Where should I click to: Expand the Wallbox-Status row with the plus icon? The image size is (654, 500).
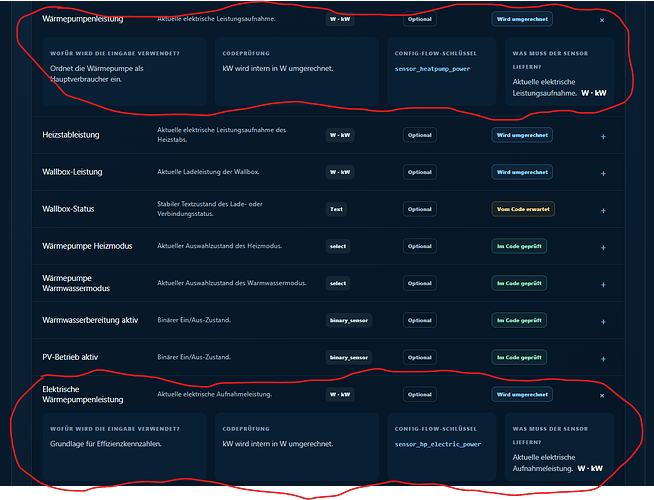click(603, 211)
